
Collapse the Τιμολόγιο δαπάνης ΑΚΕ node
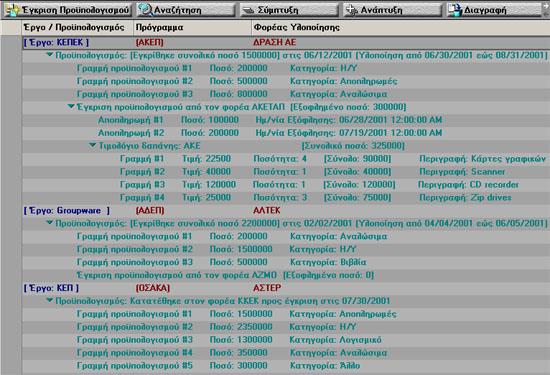coord(93,145)
